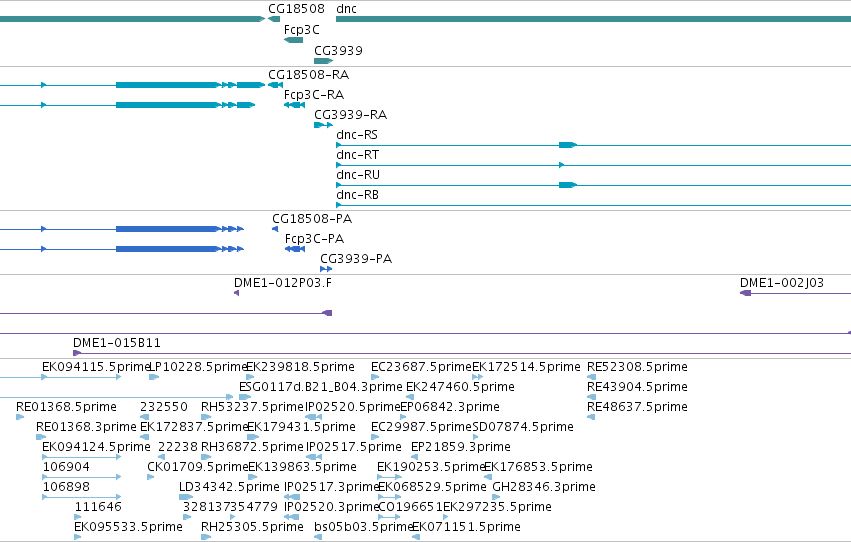Select the bs05b03.5prime EST label
This screenshot has width=851, height=542.
coord(364,528)
